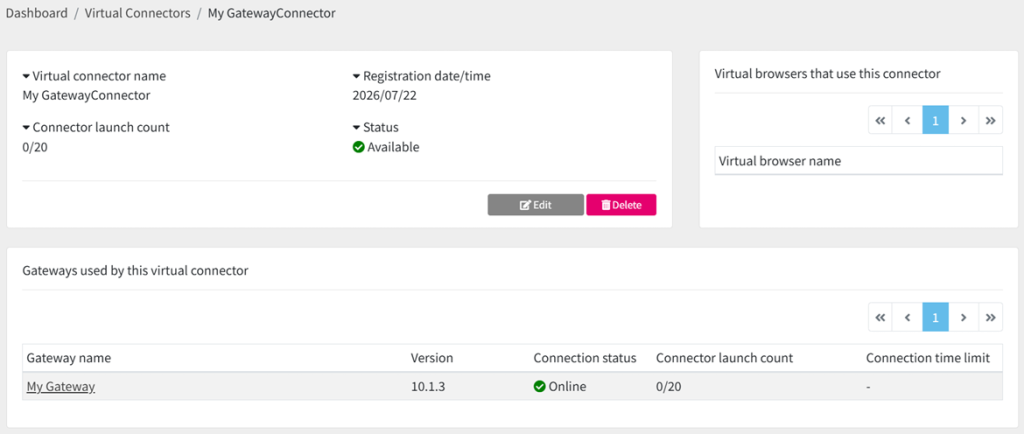Click the green Online status check icon
Screen dimensions: 1024x434
point(539,386)
